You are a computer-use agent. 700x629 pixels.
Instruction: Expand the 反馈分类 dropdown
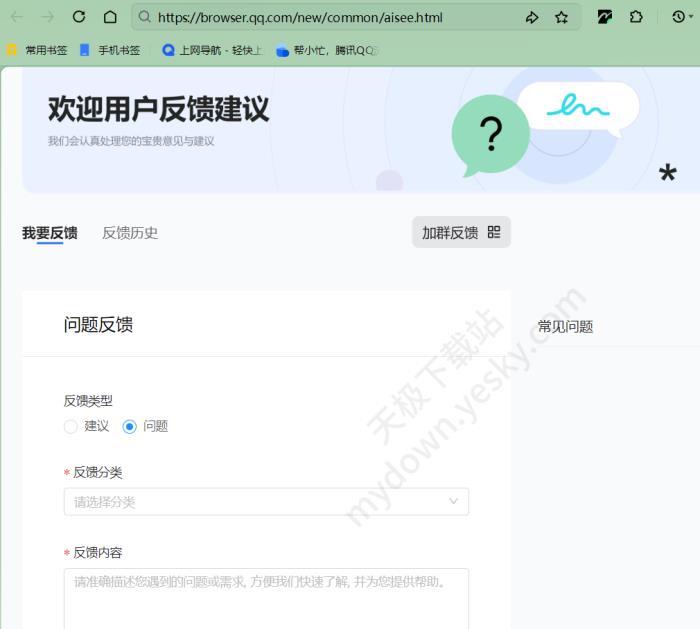(x=266, y=502)
